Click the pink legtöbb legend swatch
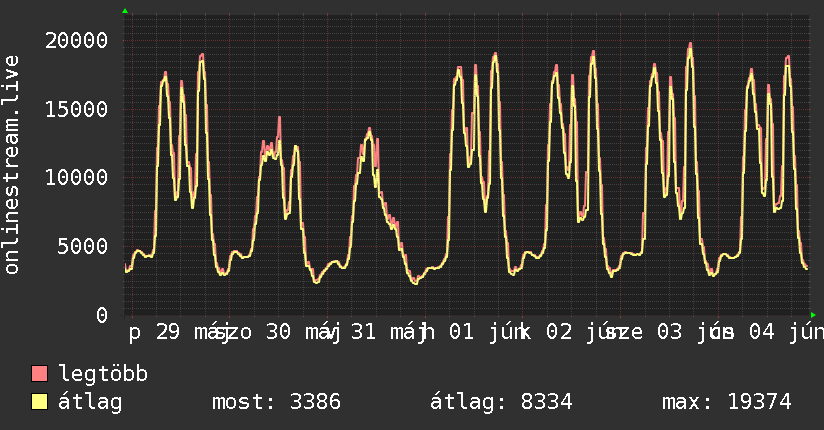 39,373
